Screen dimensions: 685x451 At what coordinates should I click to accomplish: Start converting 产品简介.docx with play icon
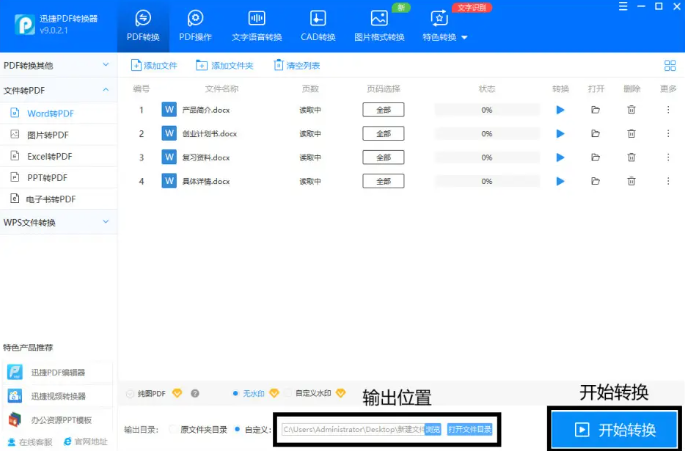pos(560,110)
